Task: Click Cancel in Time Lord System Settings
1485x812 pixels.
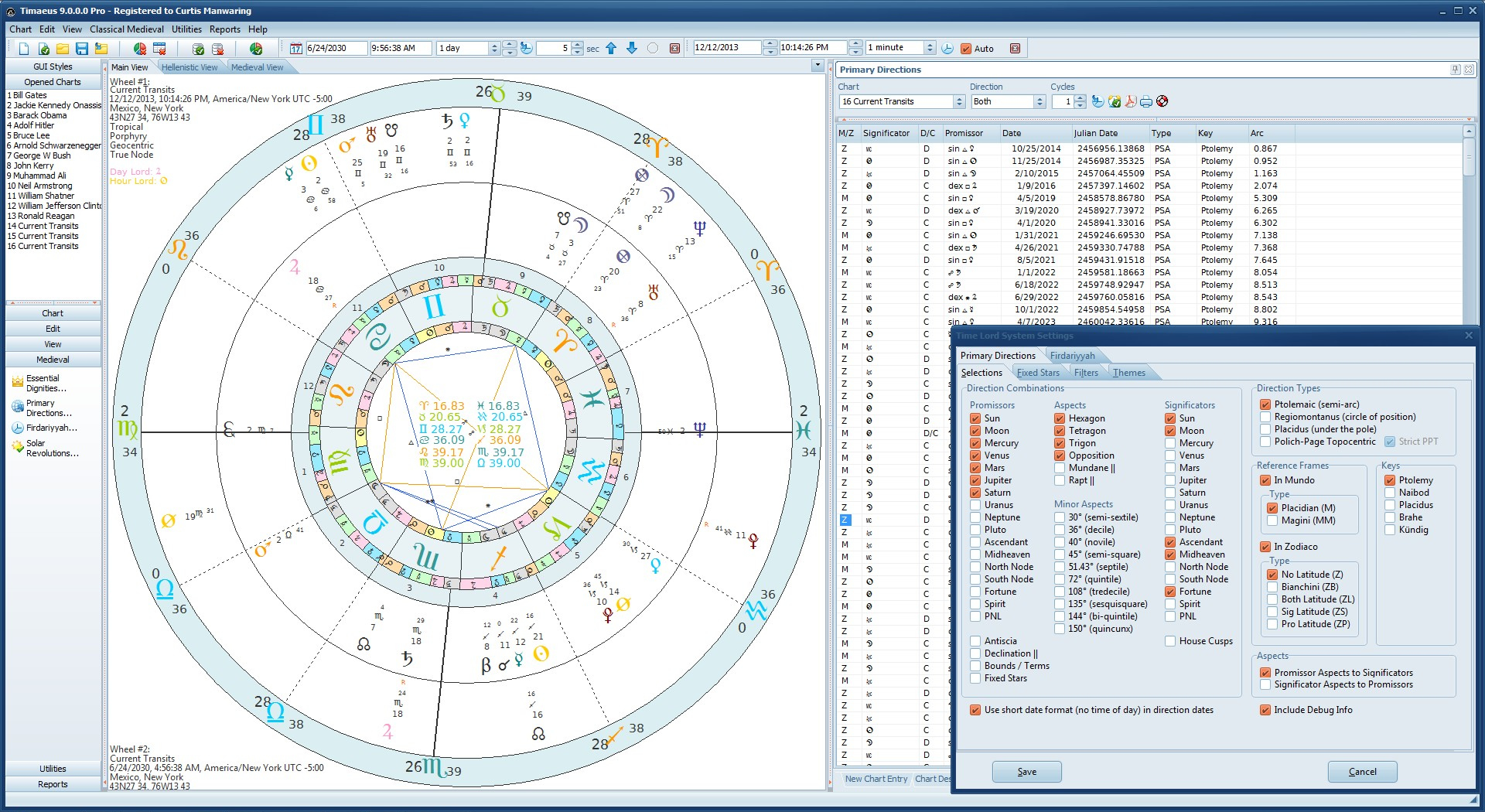Action: click(1362, 772)
